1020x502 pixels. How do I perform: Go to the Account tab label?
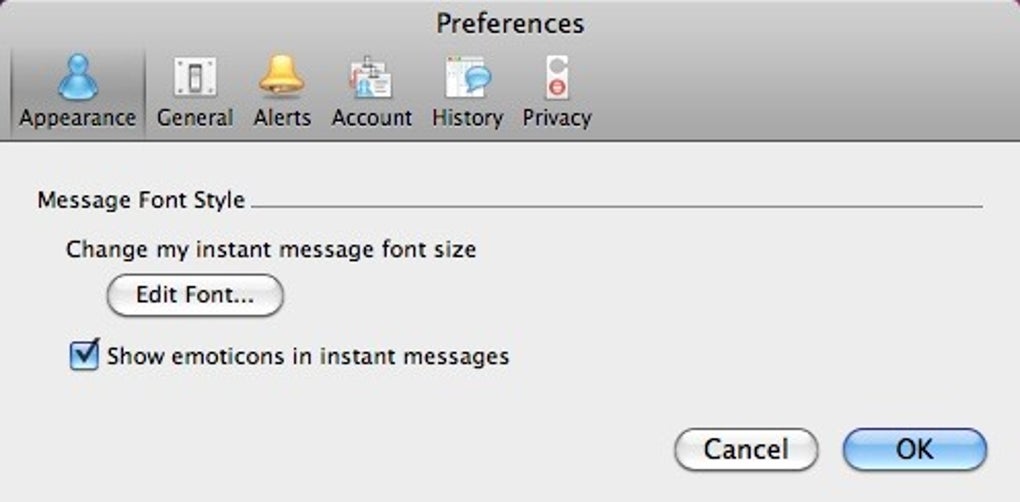click(x=371, y=118)
